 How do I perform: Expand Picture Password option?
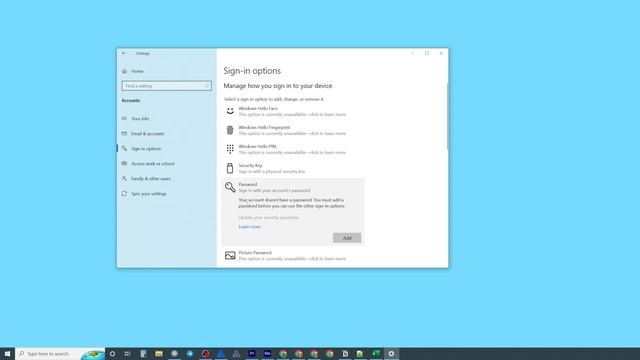click(x=292, y=256)
